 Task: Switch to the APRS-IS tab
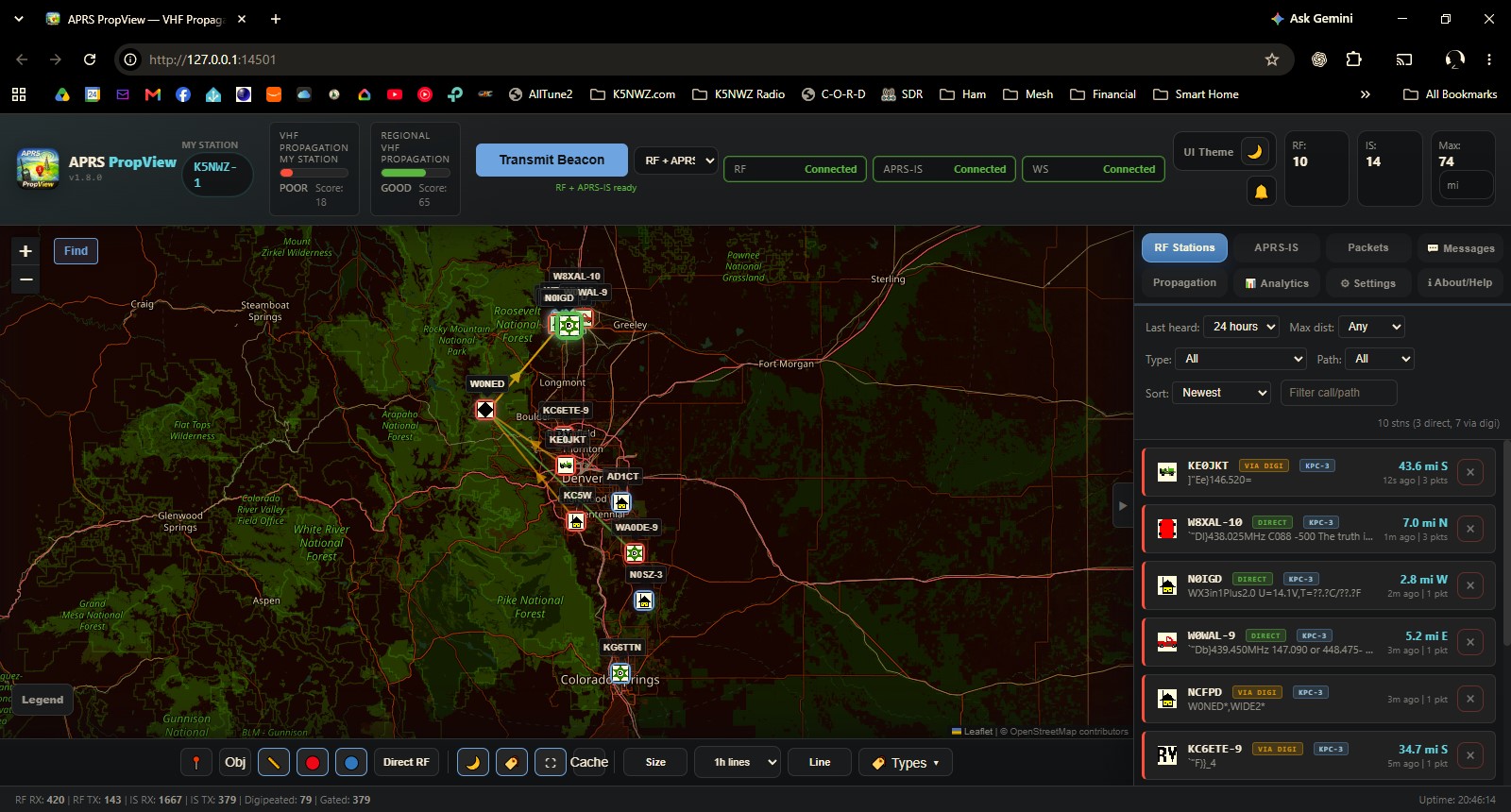pyautogui.click(x=1276, y=247)
